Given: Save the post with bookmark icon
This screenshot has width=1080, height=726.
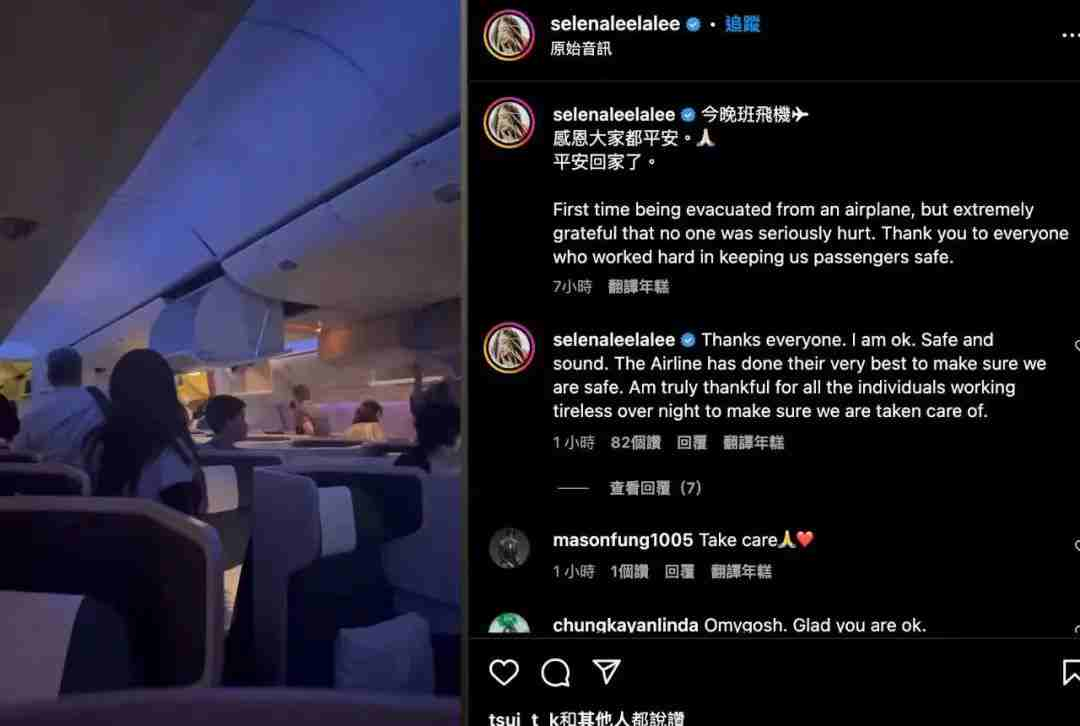Looking at the screenshot, I should coord(1070,672).
